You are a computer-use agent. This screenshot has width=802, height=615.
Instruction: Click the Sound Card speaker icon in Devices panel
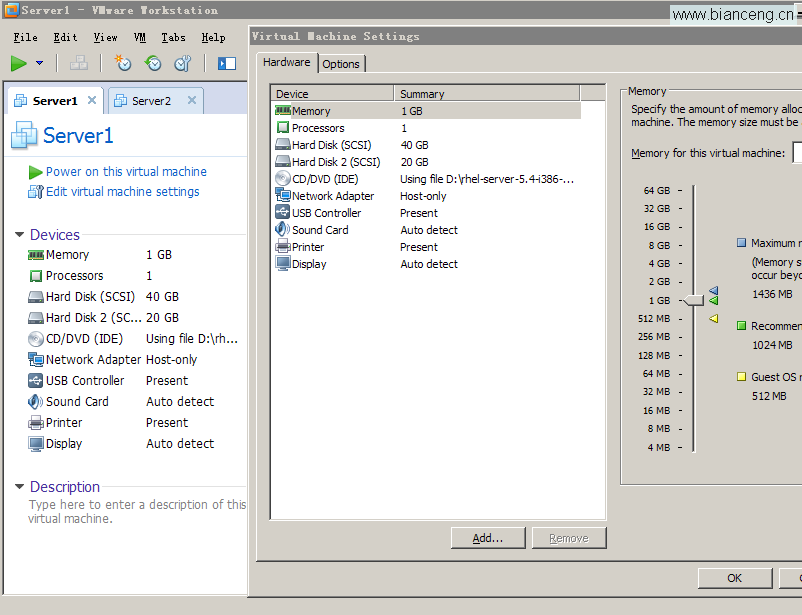35,402
